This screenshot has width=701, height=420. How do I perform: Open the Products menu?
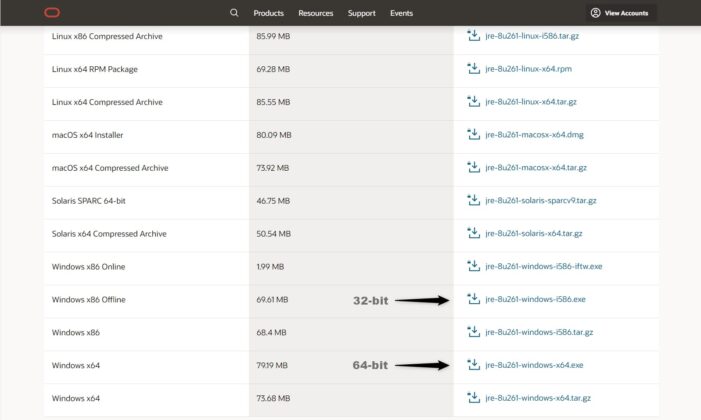coord(269,13)
